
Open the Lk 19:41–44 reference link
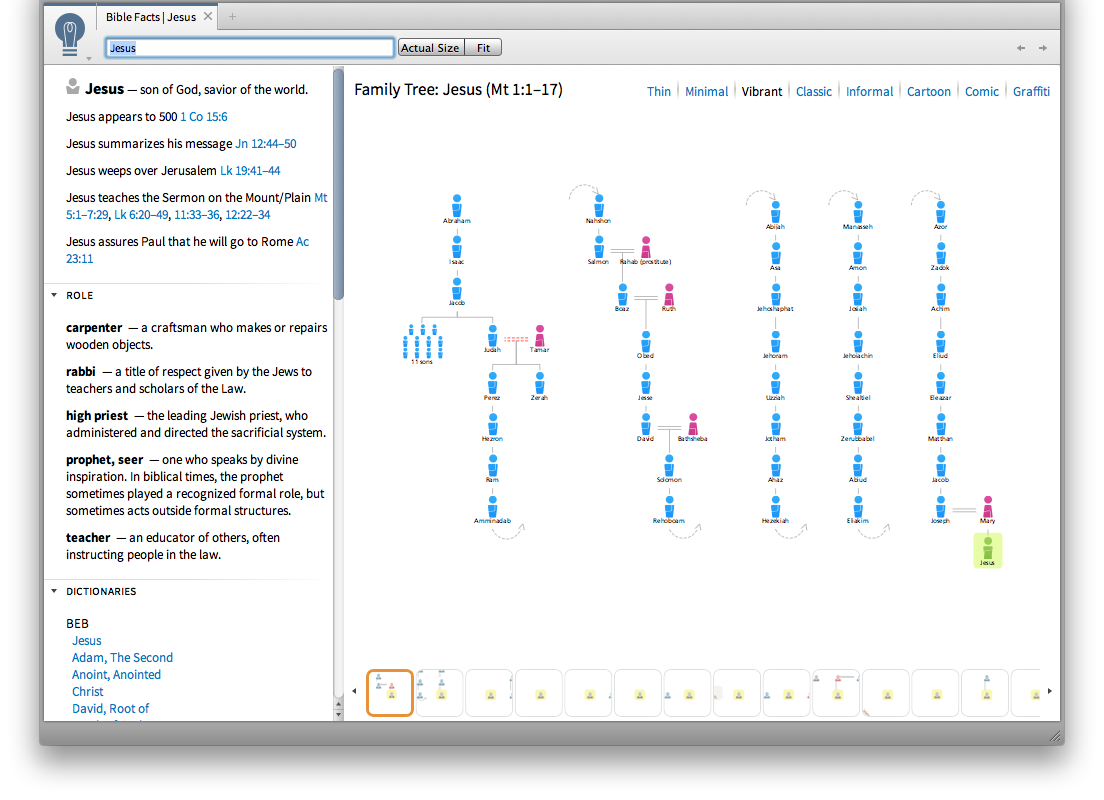(250, 171)
